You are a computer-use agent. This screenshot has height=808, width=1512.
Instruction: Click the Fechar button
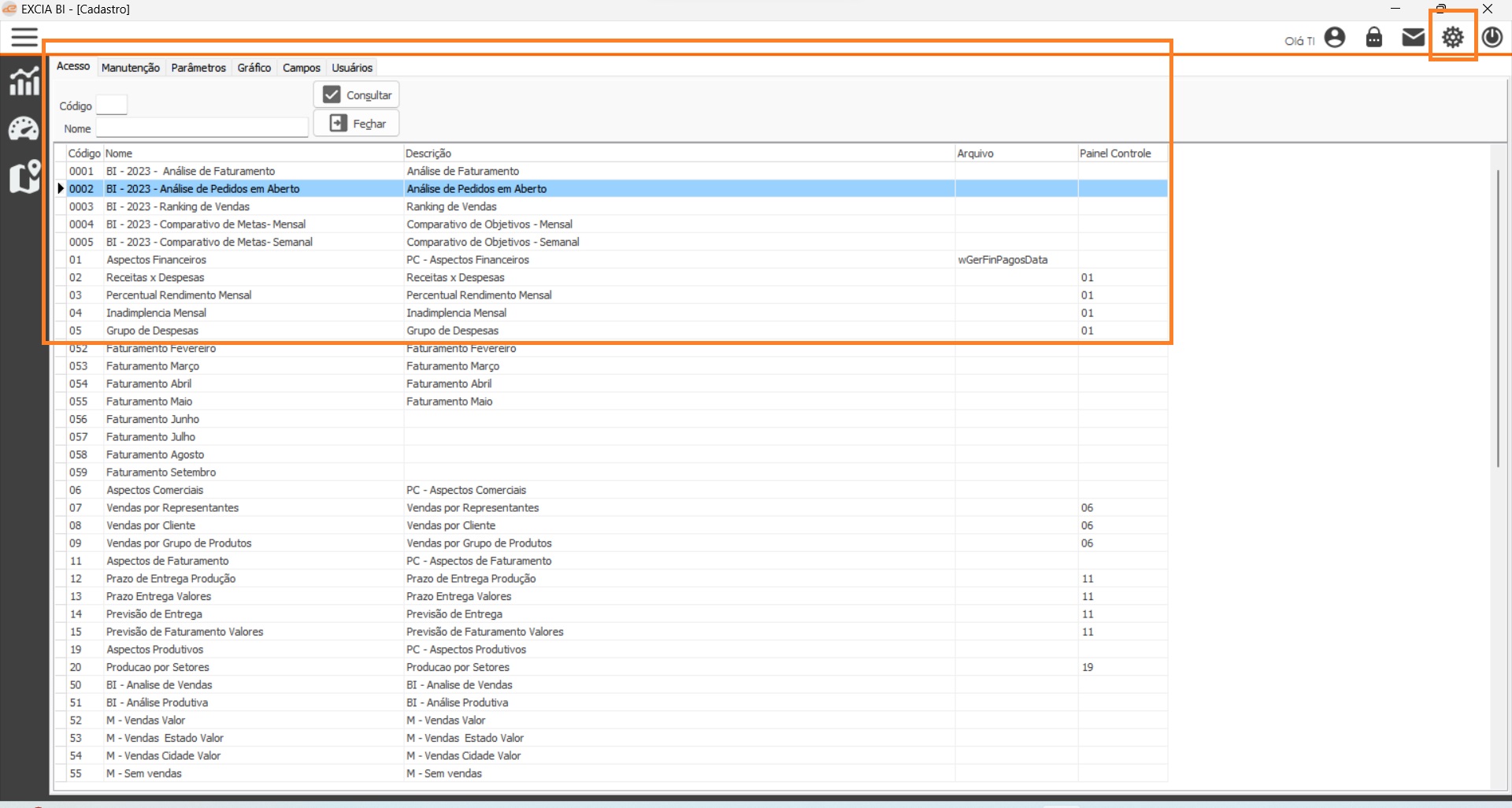(x=357, y=124)
